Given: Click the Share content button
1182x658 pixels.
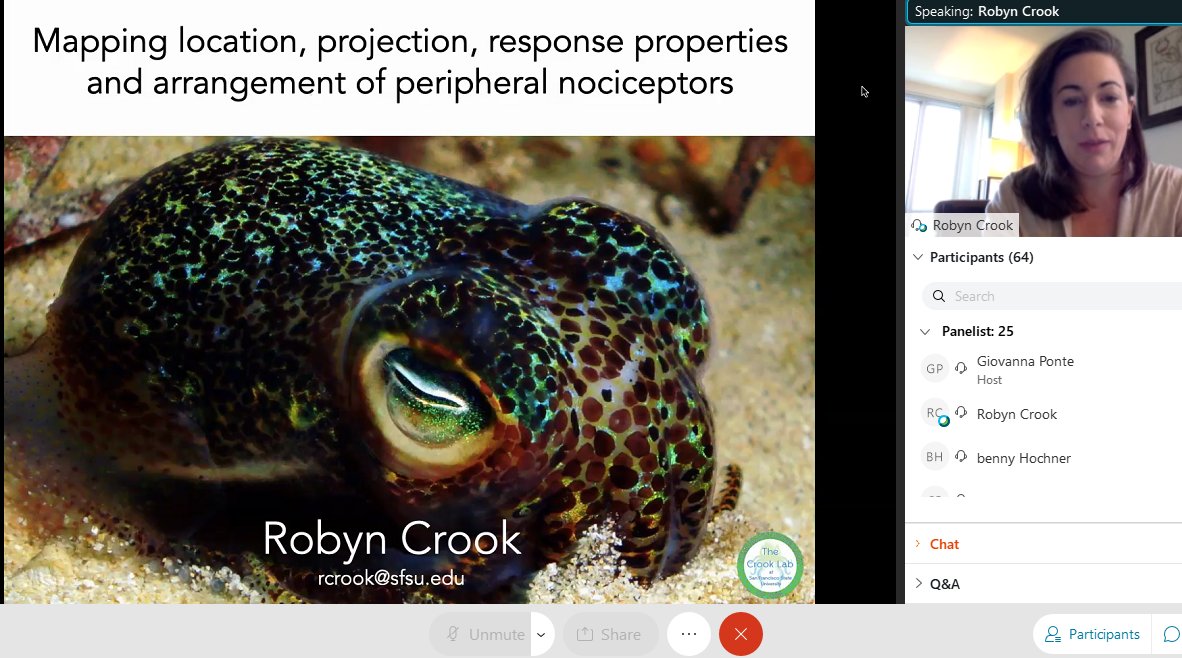Looking at the screenshot, I should [610, 635].
